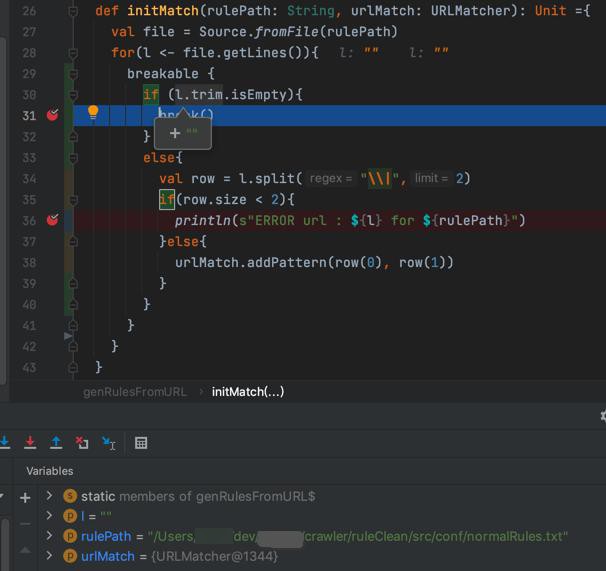Expand static members of genRulesFromURL$
Viewport: 606px width, 571px height.
49,495
